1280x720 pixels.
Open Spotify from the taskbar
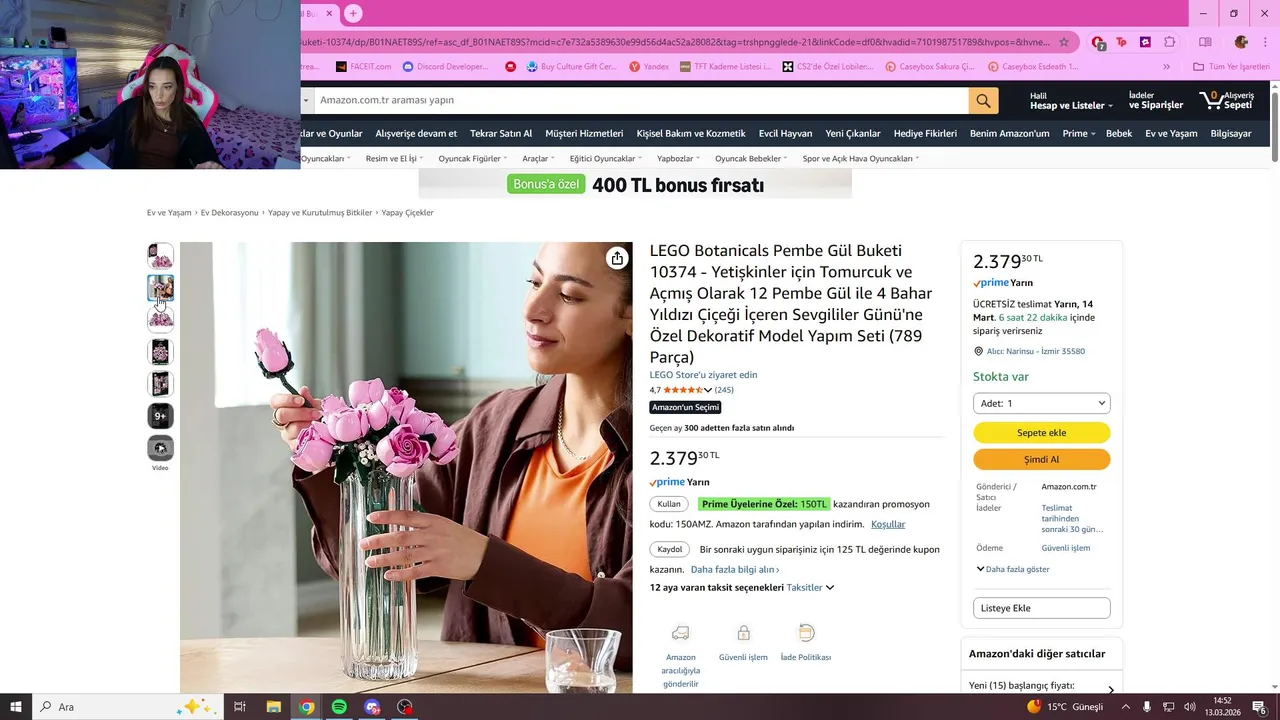[x=339, y=707]
